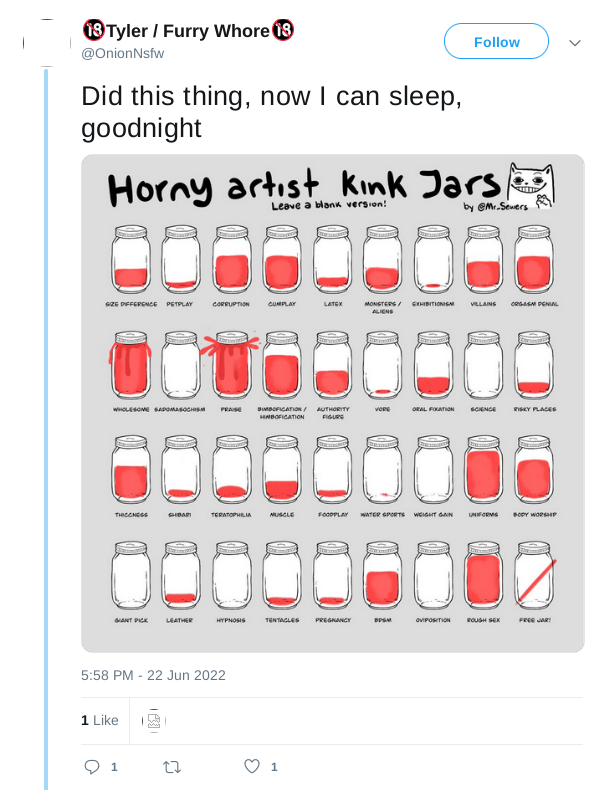
Task: Click the grinning cat drawing in the image
Action: point(530,185)
